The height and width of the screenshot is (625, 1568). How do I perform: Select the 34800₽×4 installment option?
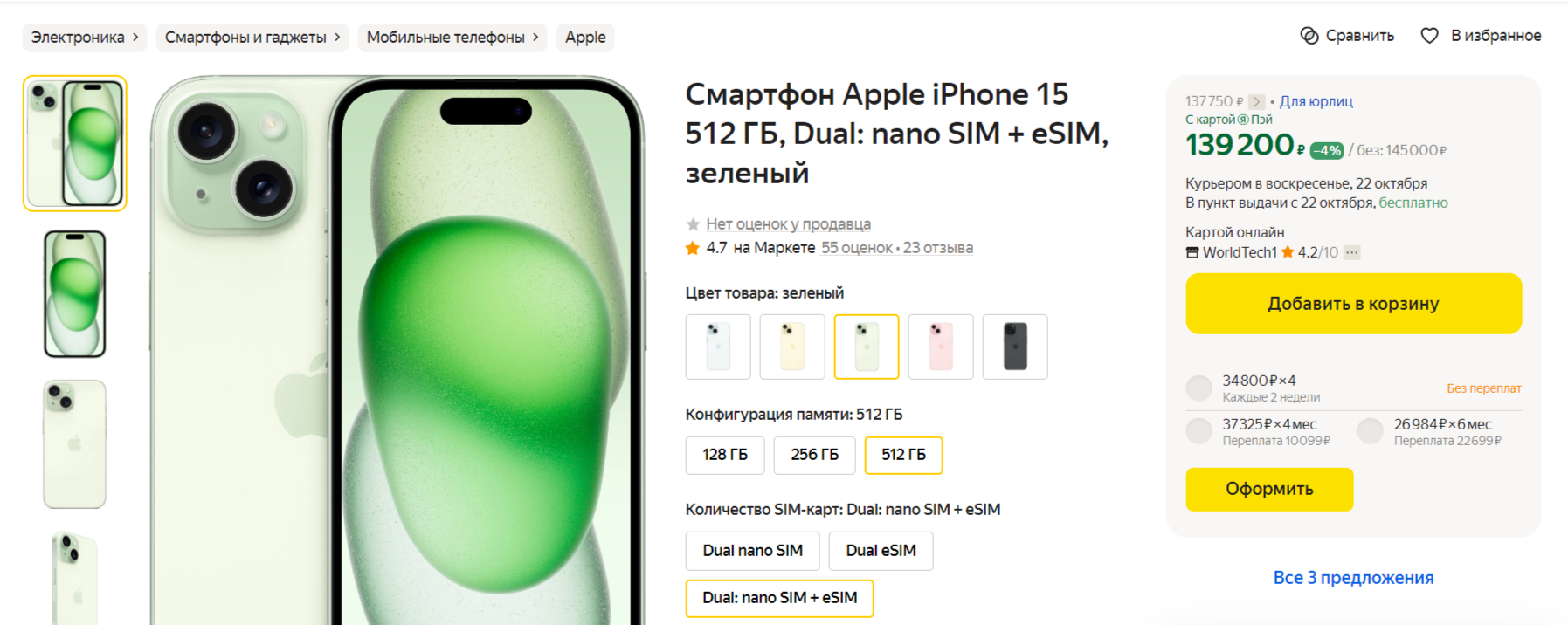click(1198, 388)
